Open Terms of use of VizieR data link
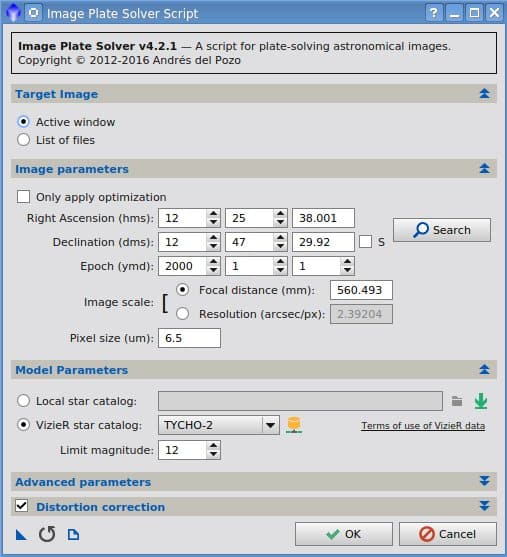Image resolution: width=507 pixels, height=557 pixels. (423, 426)
